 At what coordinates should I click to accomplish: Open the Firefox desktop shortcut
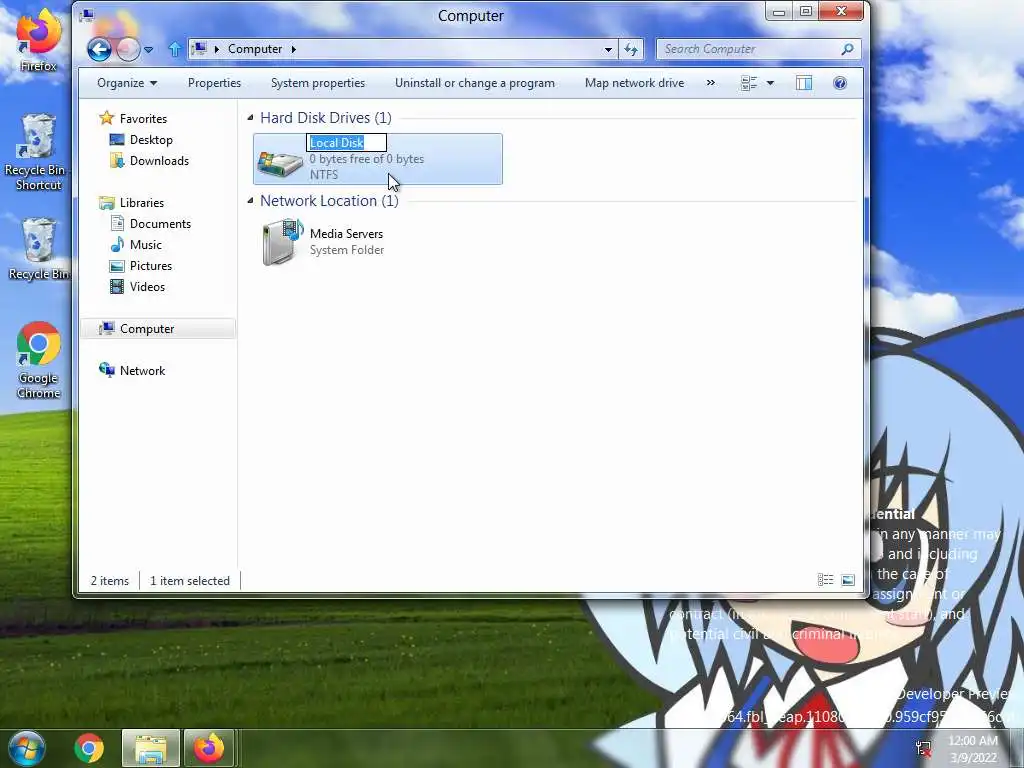[39, 40]
